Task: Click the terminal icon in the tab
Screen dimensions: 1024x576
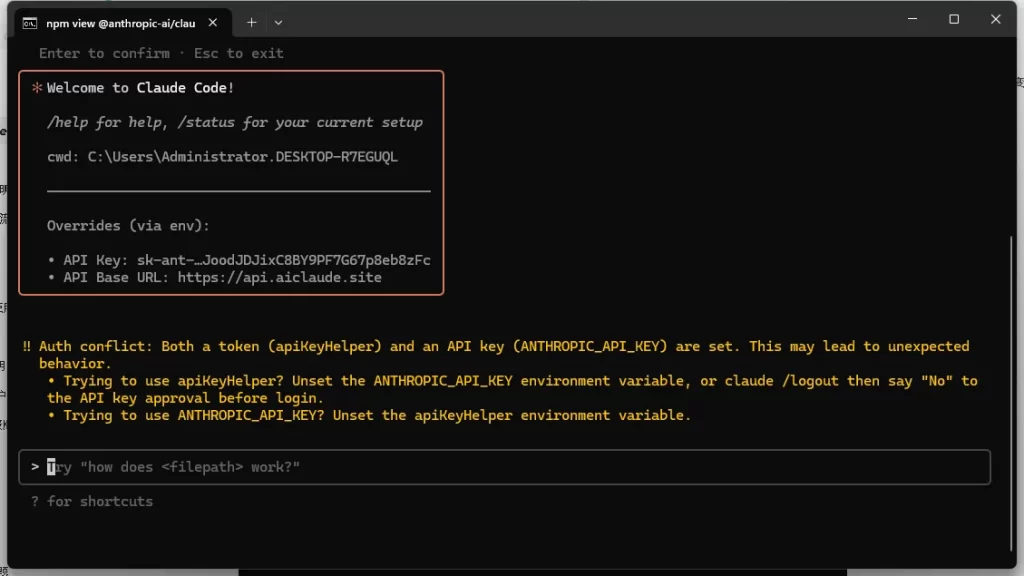Action: click(x=30, y=24)
